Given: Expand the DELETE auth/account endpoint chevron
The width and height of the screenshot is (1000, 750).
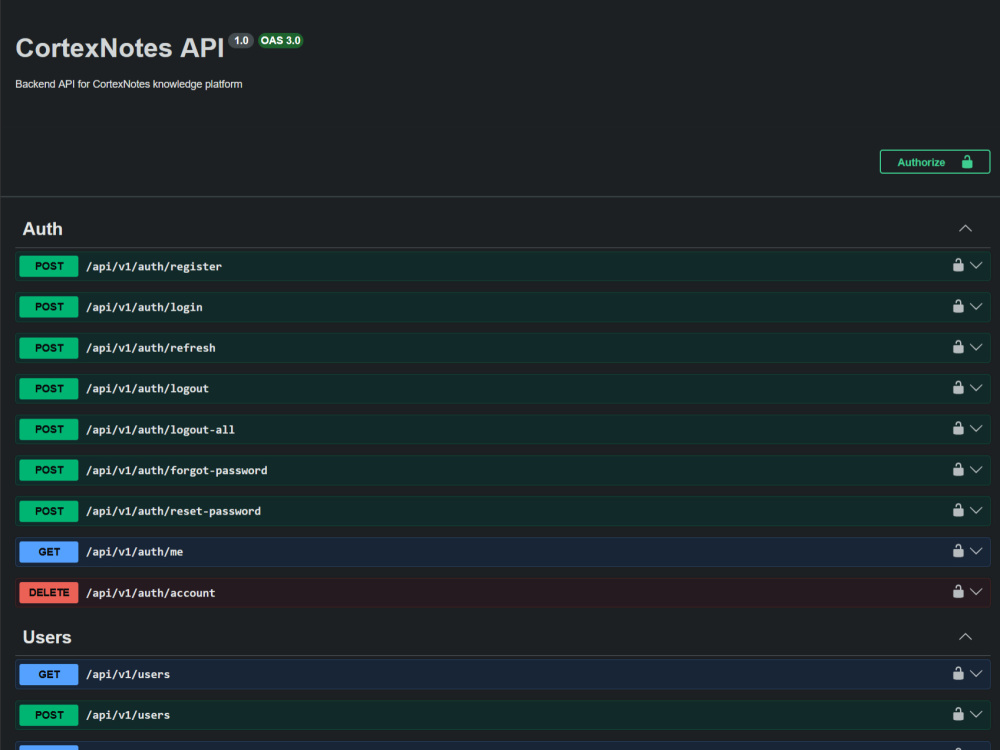Looking at the screenshot, I should click(976, 592).
